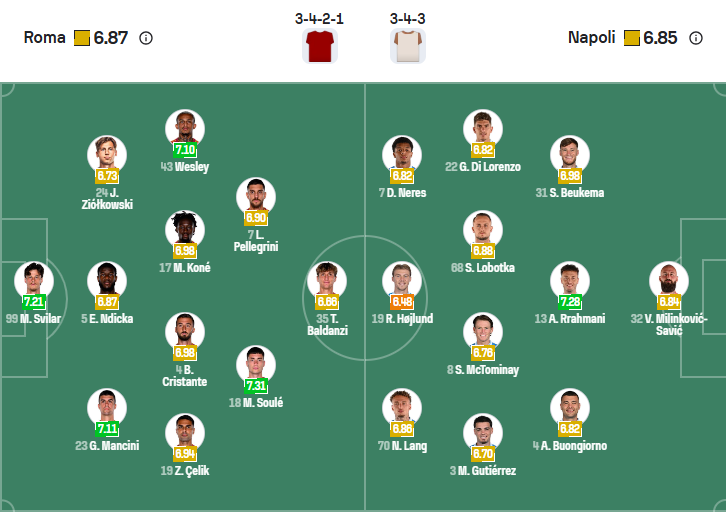Click V. Milinković-Savić's goalkeeper photo

click(x=668, y=279)
